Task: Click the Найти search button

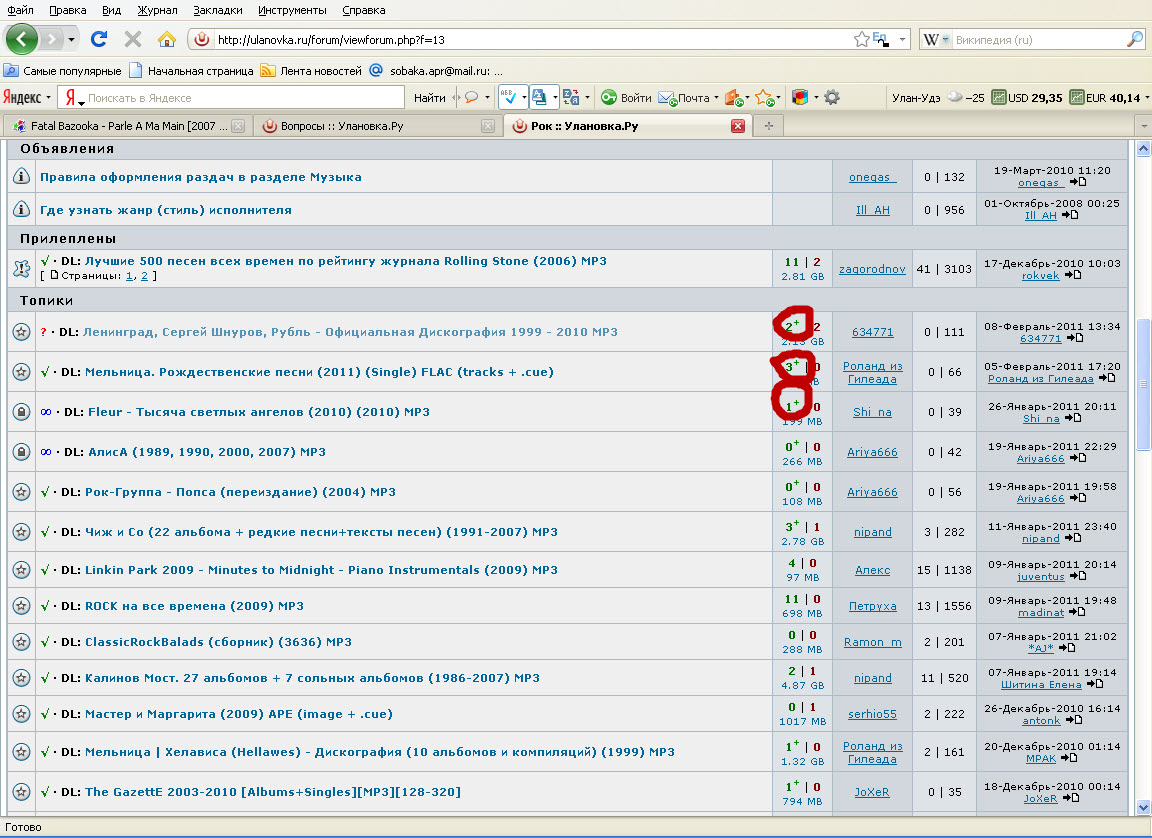Action: click(429, 98)
